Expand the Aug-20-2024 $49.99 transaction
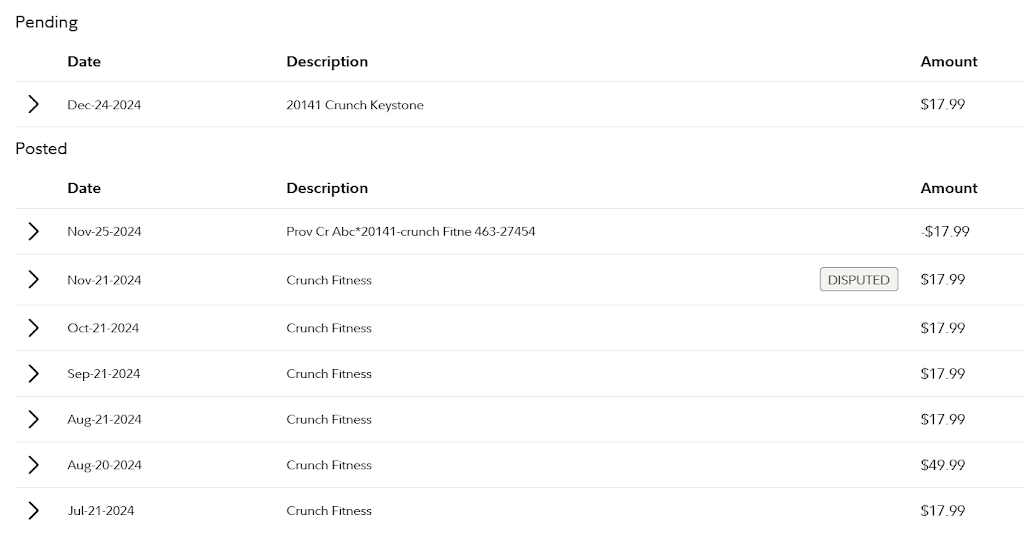 click(x=33, y=465)
